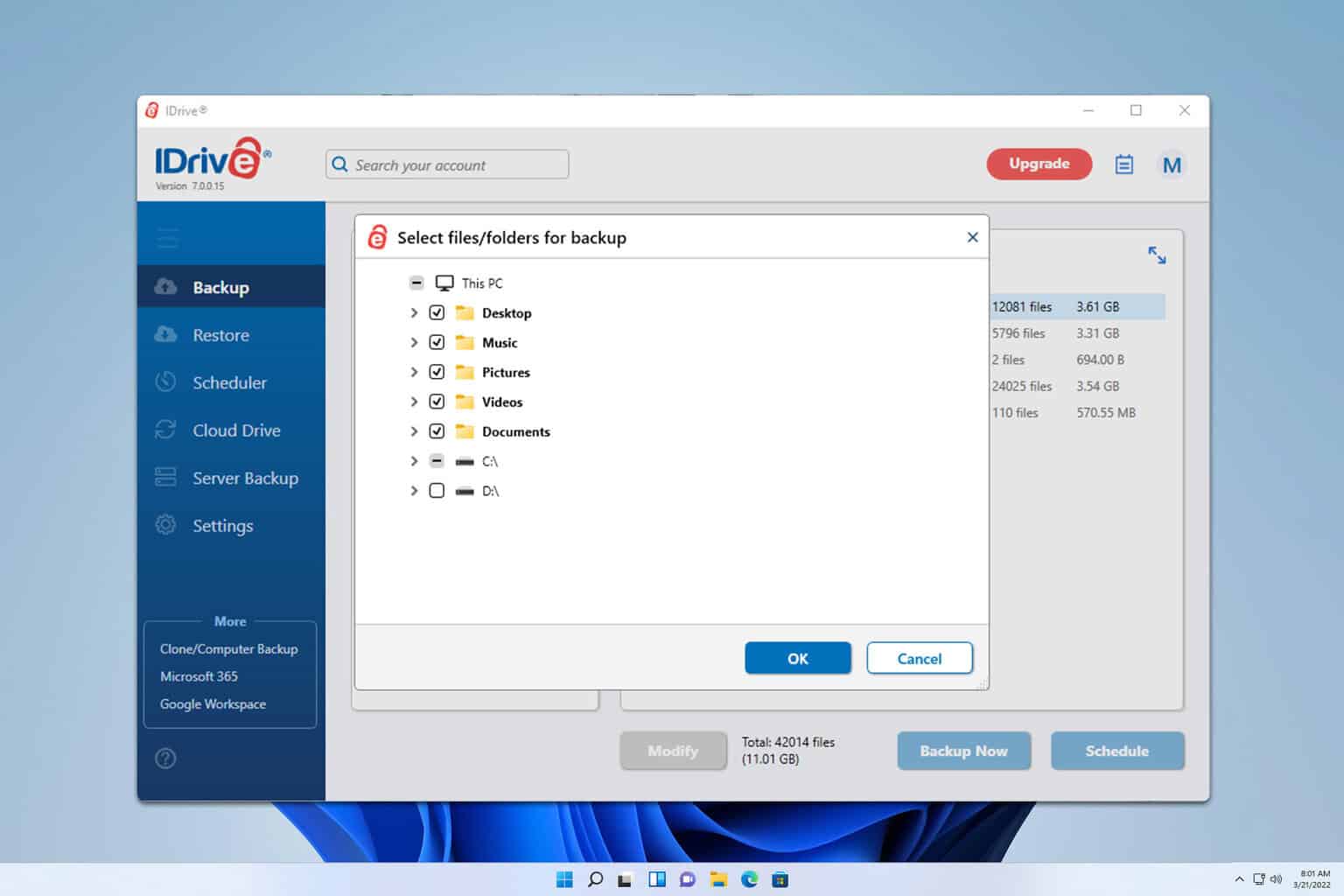
Task: Expand the Documents folder tree node
Action: 414,431
